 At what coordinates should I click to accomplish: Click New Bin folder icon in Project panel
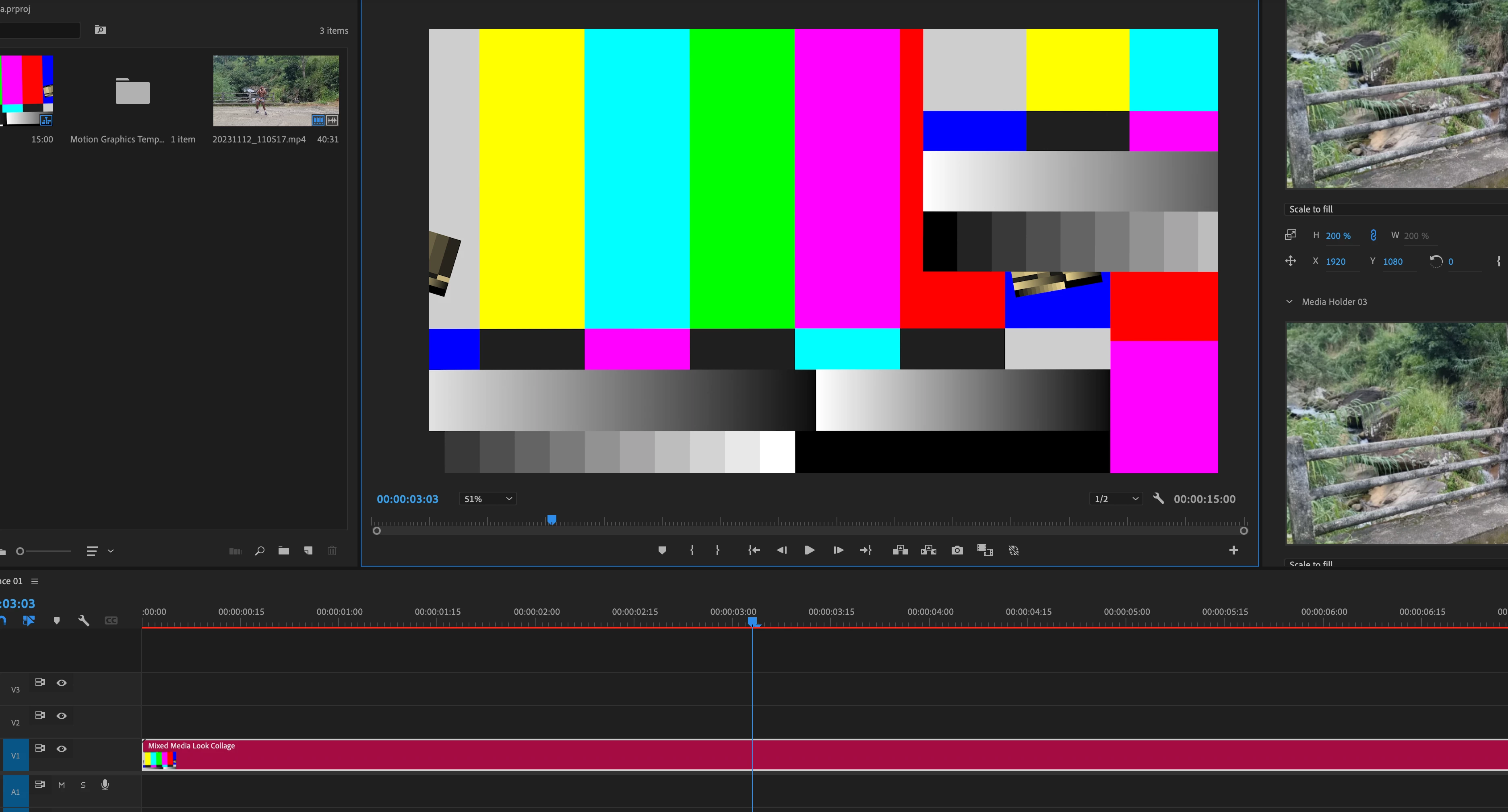coord(284,550)
